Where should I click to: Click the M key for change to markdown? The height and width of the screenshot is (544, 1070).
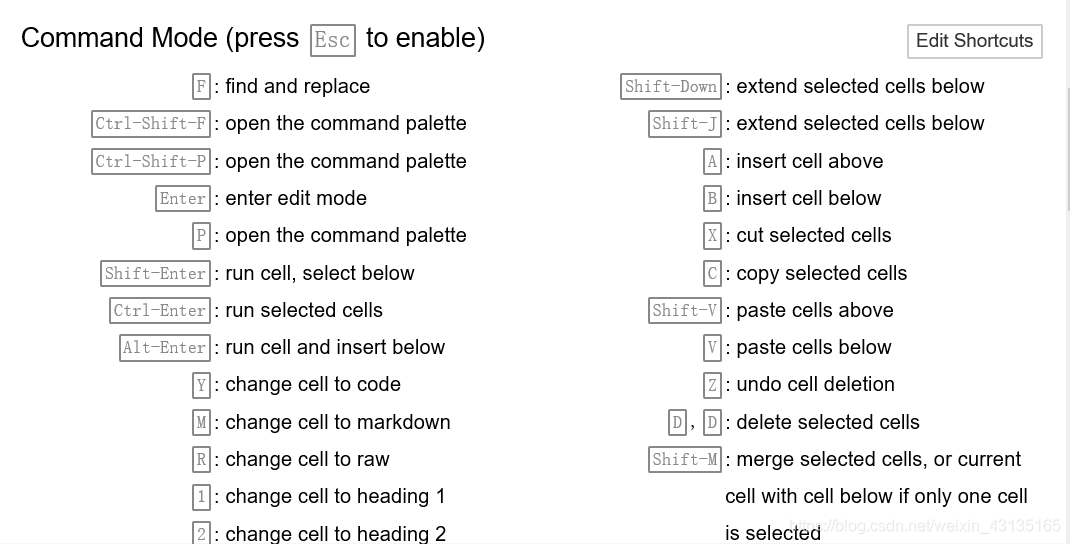[201, 422]
